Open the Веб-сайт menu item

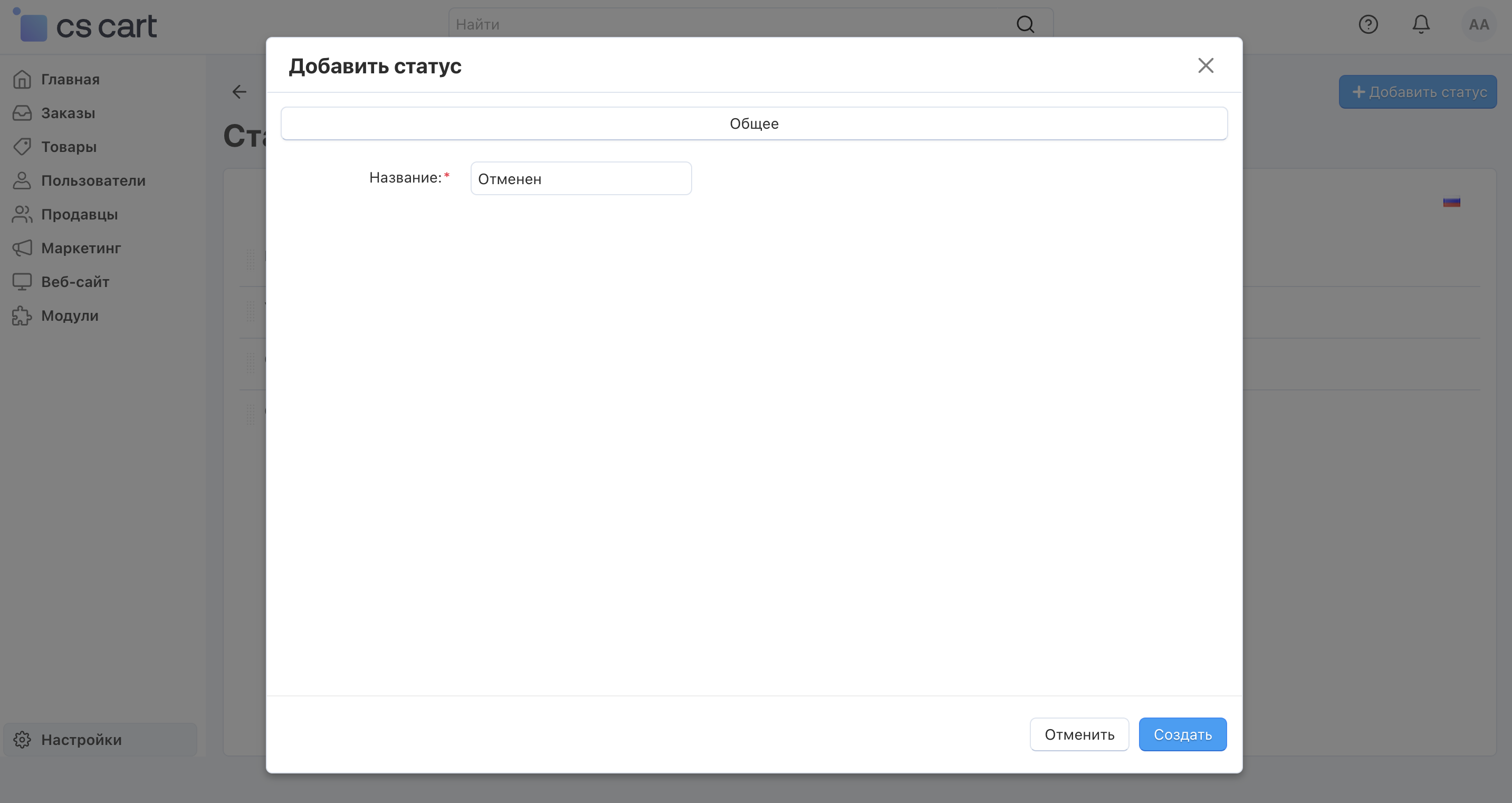click(75, 282)
